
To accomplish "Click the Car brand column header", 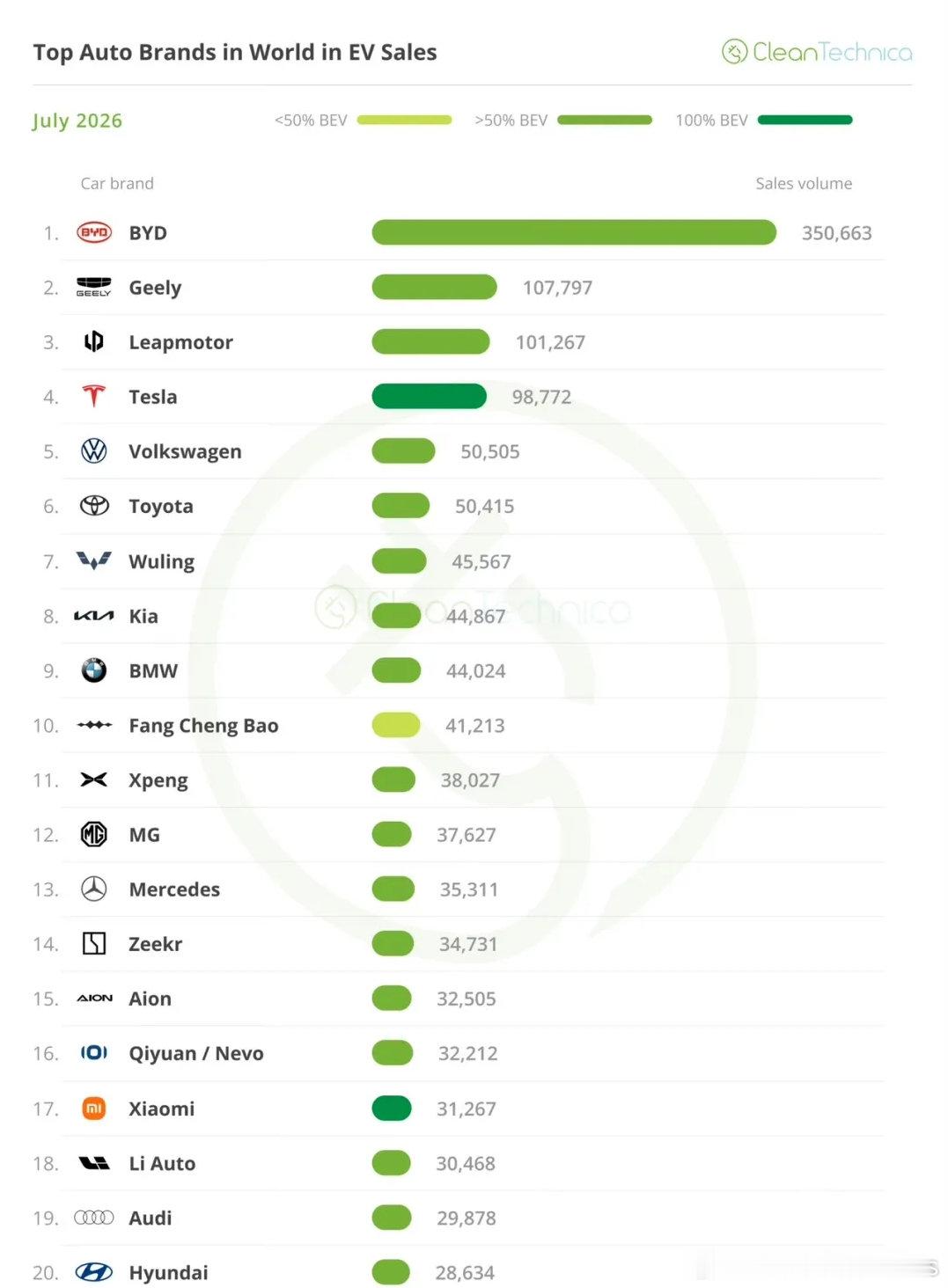I will (x=117, y=183).
